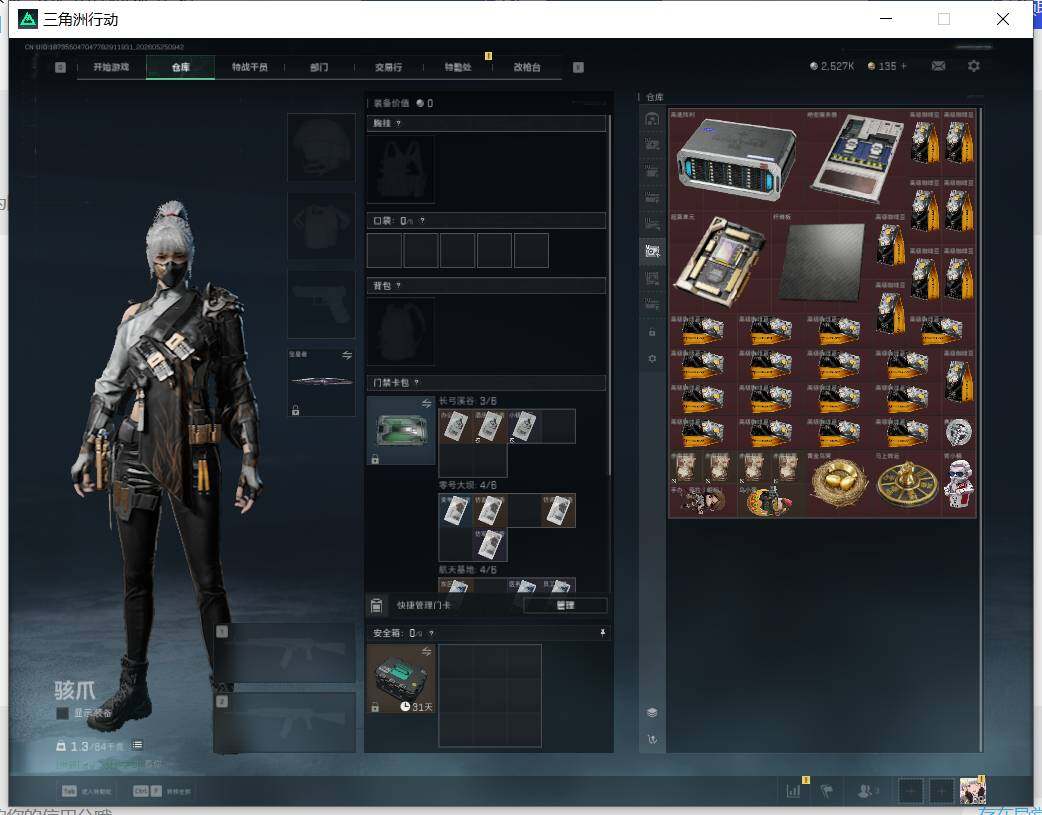The height and width of the screenshot is (815, 1042).
Task: Click the pistol sidearm slot
Action: point(321,304)
